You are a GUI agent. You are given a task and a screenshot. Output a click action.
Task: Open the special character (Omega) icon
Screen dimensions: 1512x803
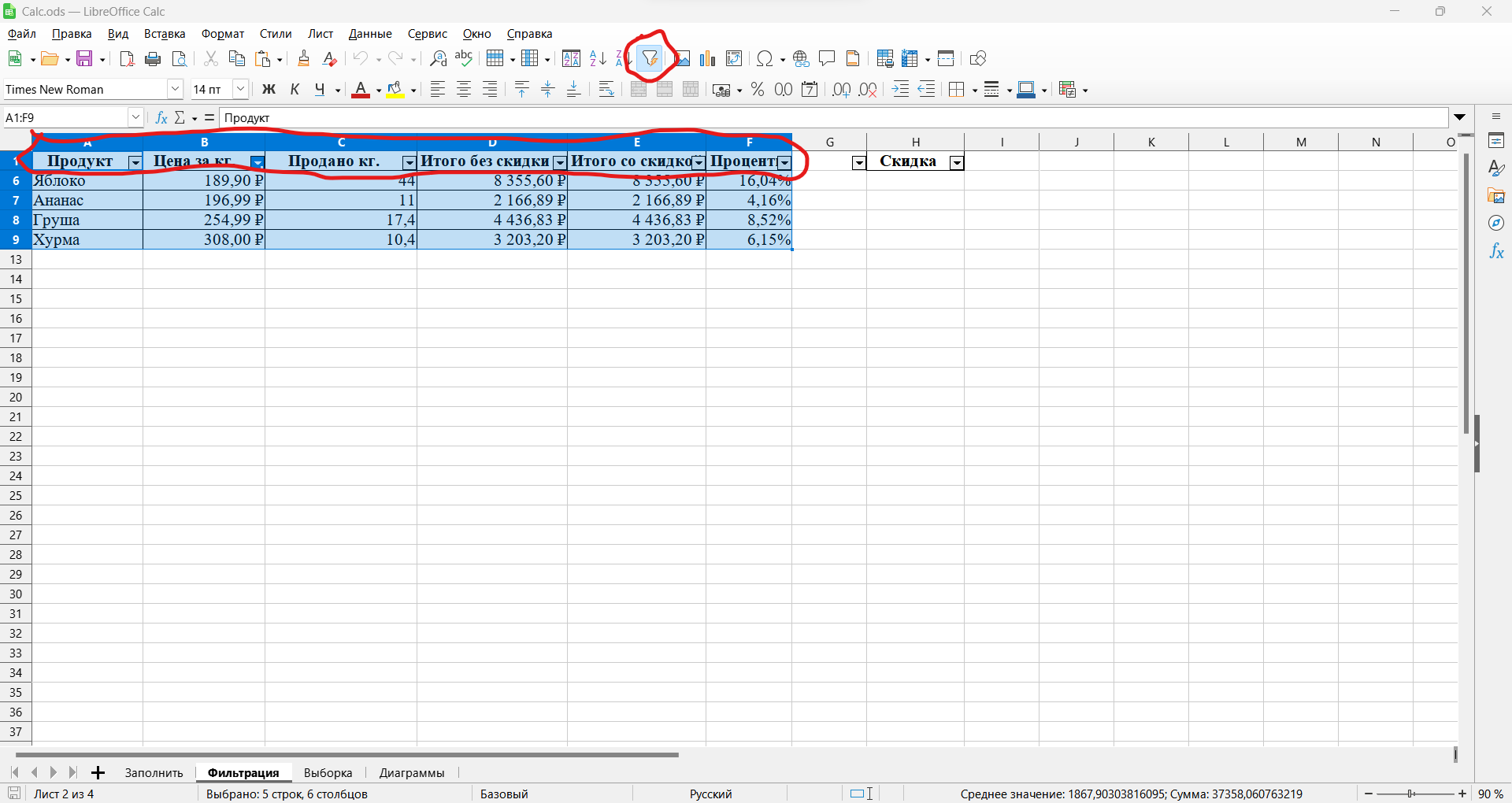764,58
